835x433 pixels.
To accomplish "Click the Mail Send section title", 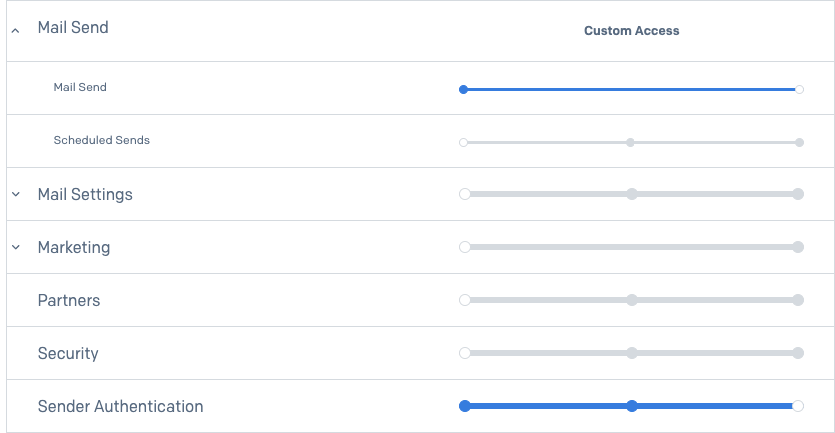I will pyautogui.click(x=73, y=28).
